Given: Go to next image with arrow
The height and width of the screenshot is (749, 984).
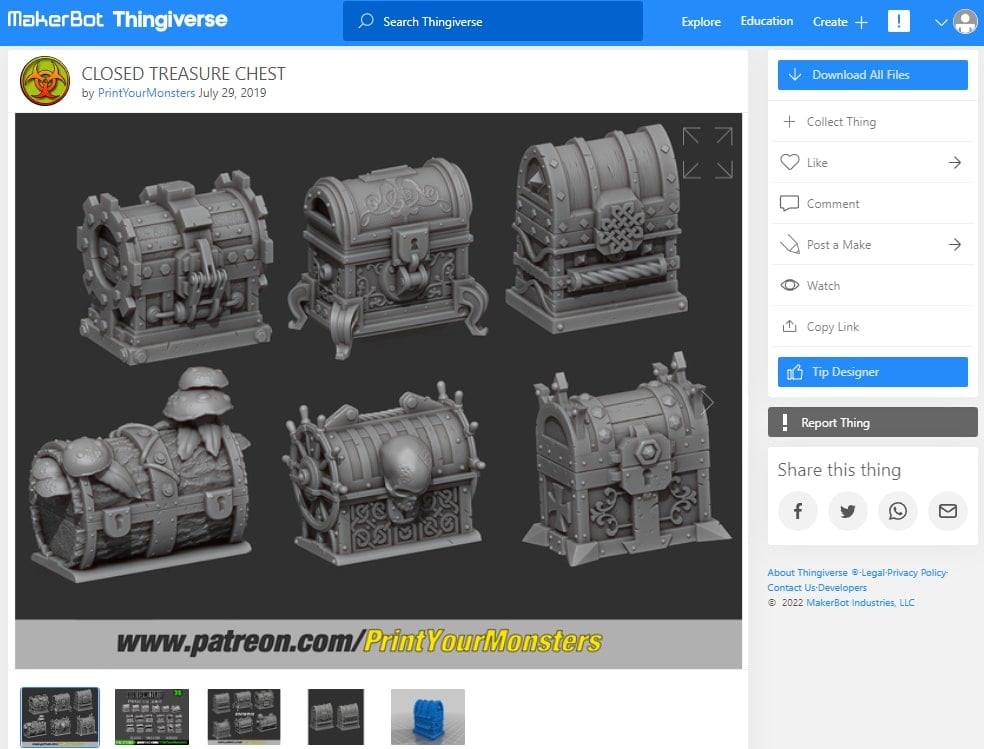Looking at the screenshot, I should tap(709, 402).
